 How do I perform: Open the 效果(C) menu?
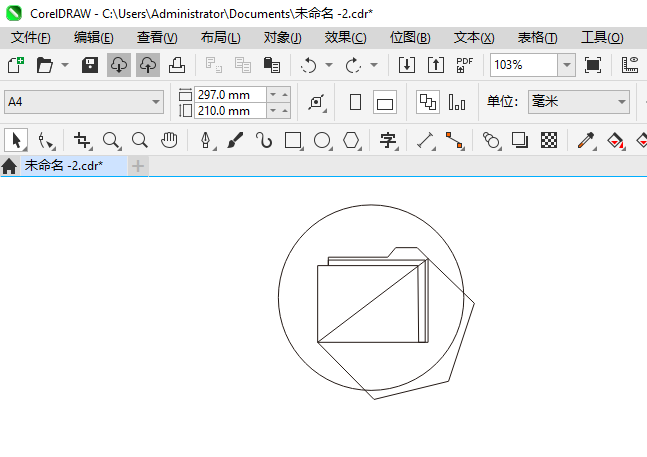345,38
